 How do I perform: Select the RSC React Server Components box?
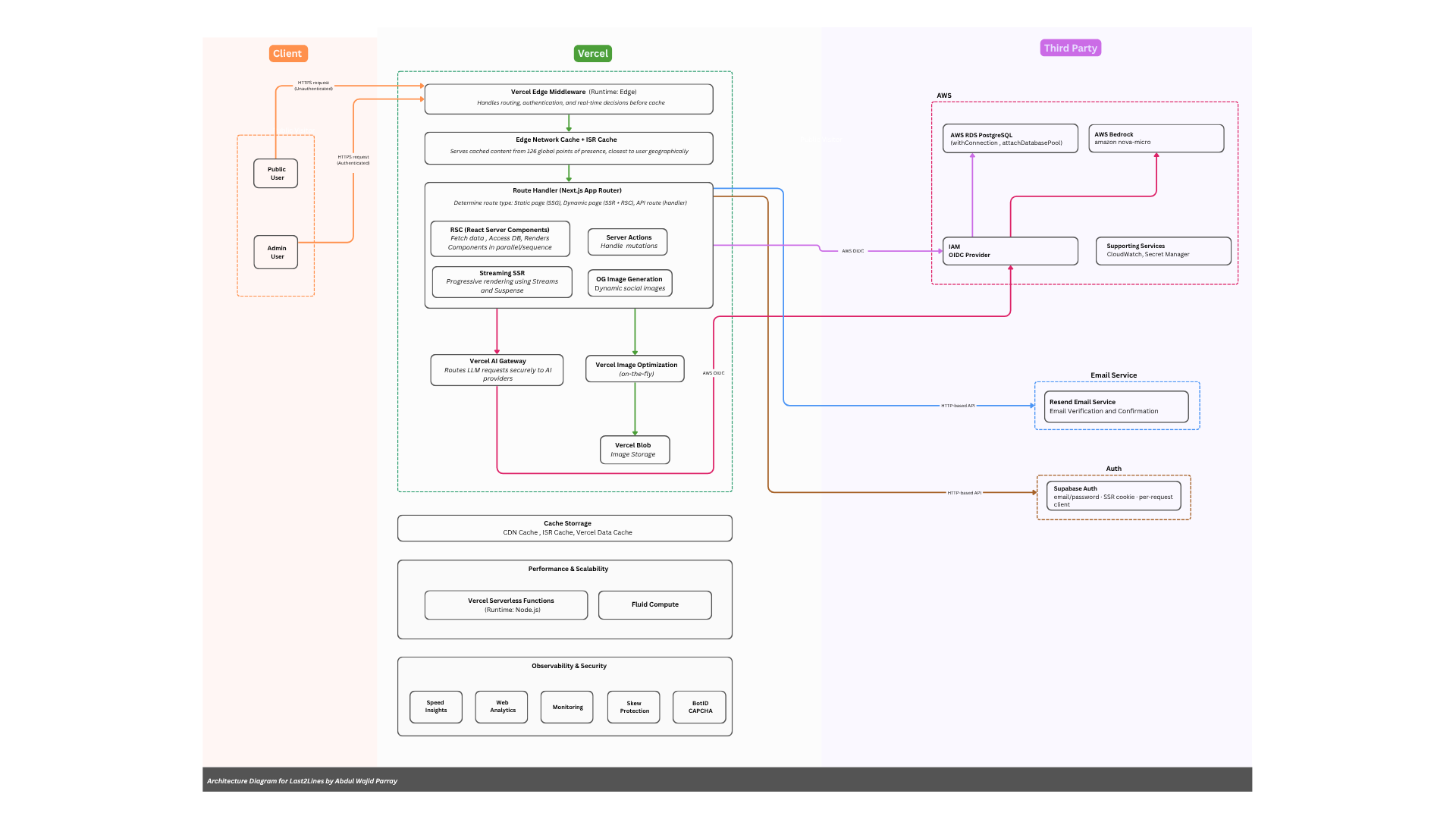click(x=500, y=239)
